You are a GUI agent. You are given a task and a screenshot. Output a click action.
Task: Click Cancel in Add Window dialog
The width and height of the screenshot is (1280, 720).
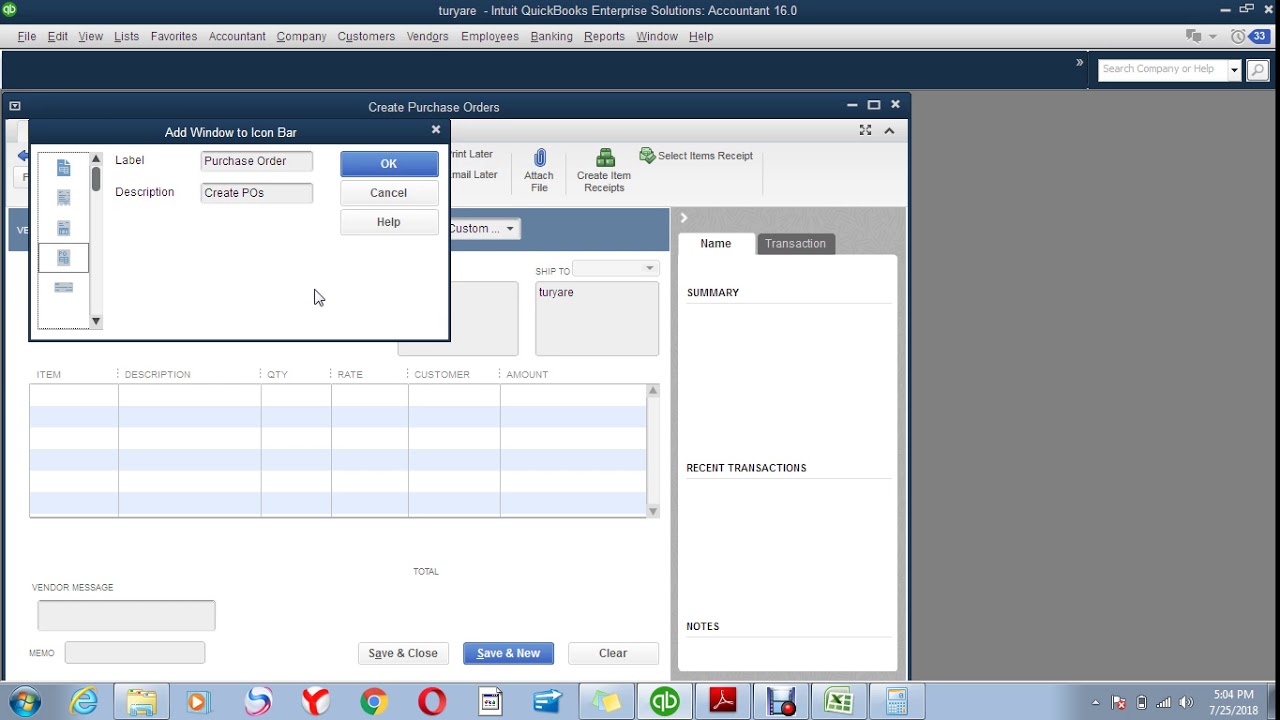point(389,193)
